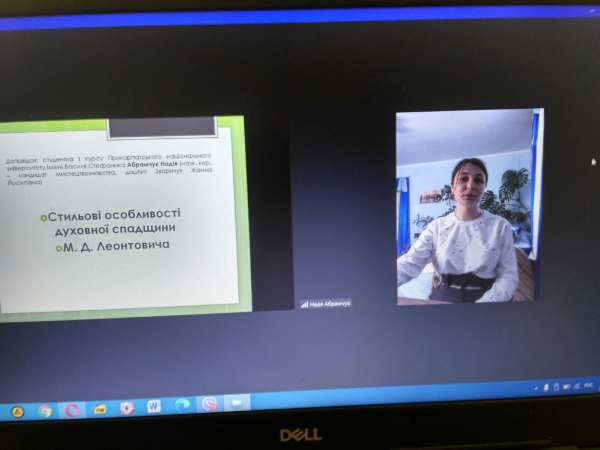Open File Explorer folder icon in taskbar
The height and width of the screenshot is (450, 600).
(x=100, y=408)
